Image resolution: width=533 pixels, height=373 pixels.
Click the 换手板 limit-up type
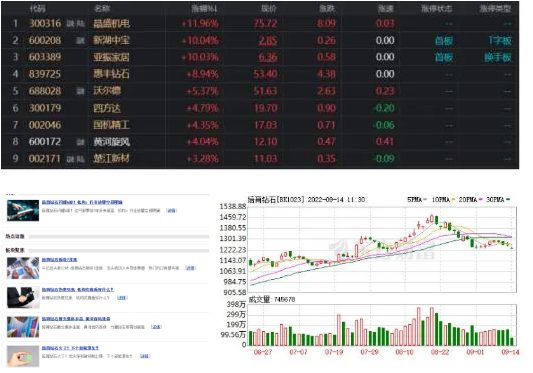[498, 58]
